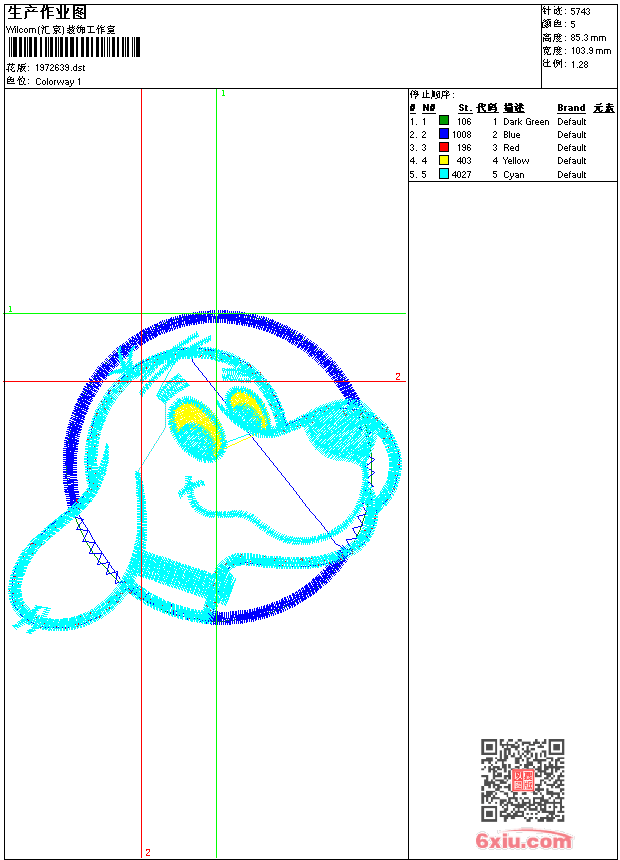Click the 'St.' column header
Image resolution: width=620 pixels, height=860 pixels.
pos(465,108)
